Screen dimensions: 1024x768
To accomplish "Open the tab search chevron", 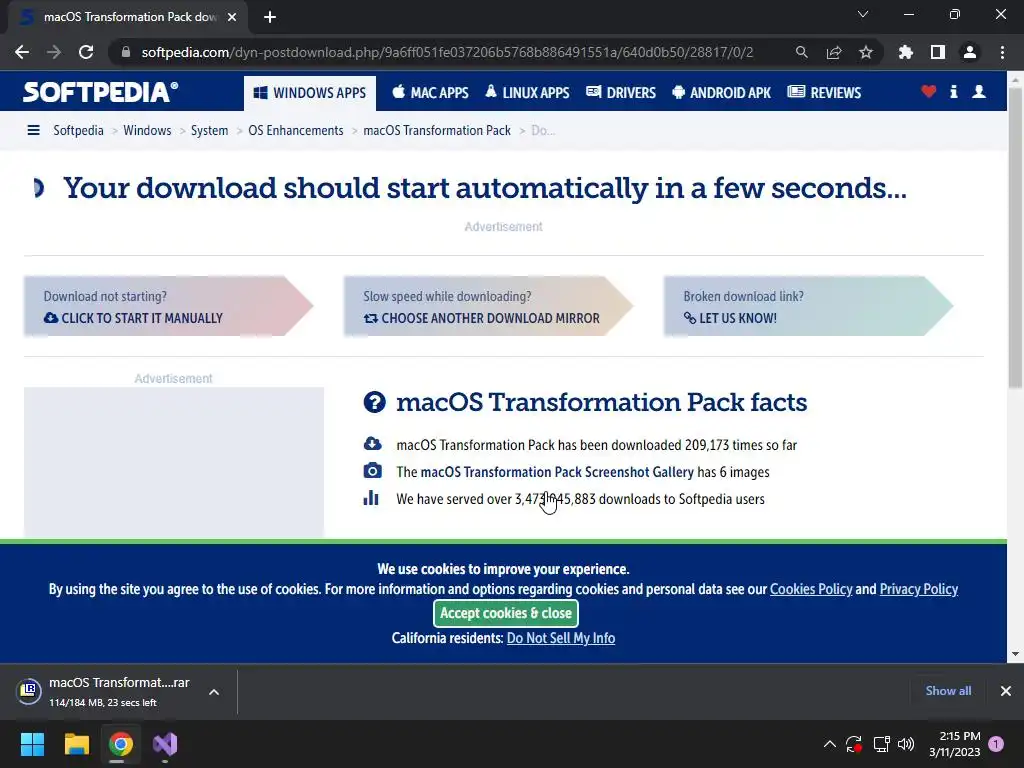I will [x=863, y=14].
